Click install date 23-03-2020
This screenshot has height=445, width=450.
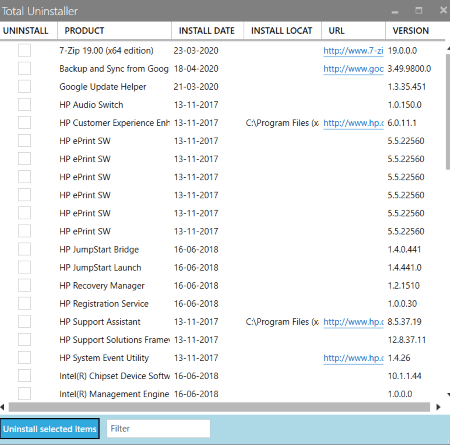(x=196, y=51)
